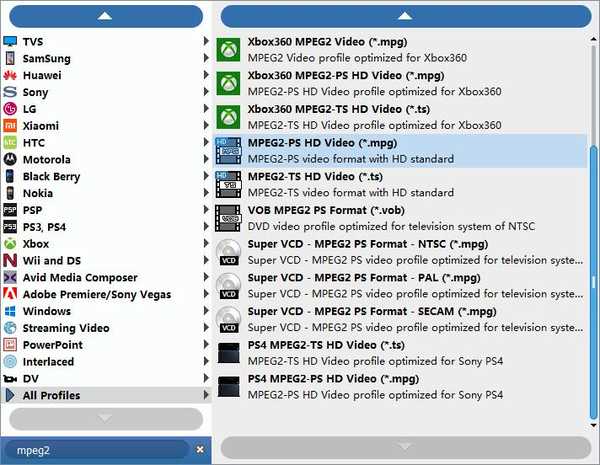Expand the Windows submenu arrow

coord(206,310)
